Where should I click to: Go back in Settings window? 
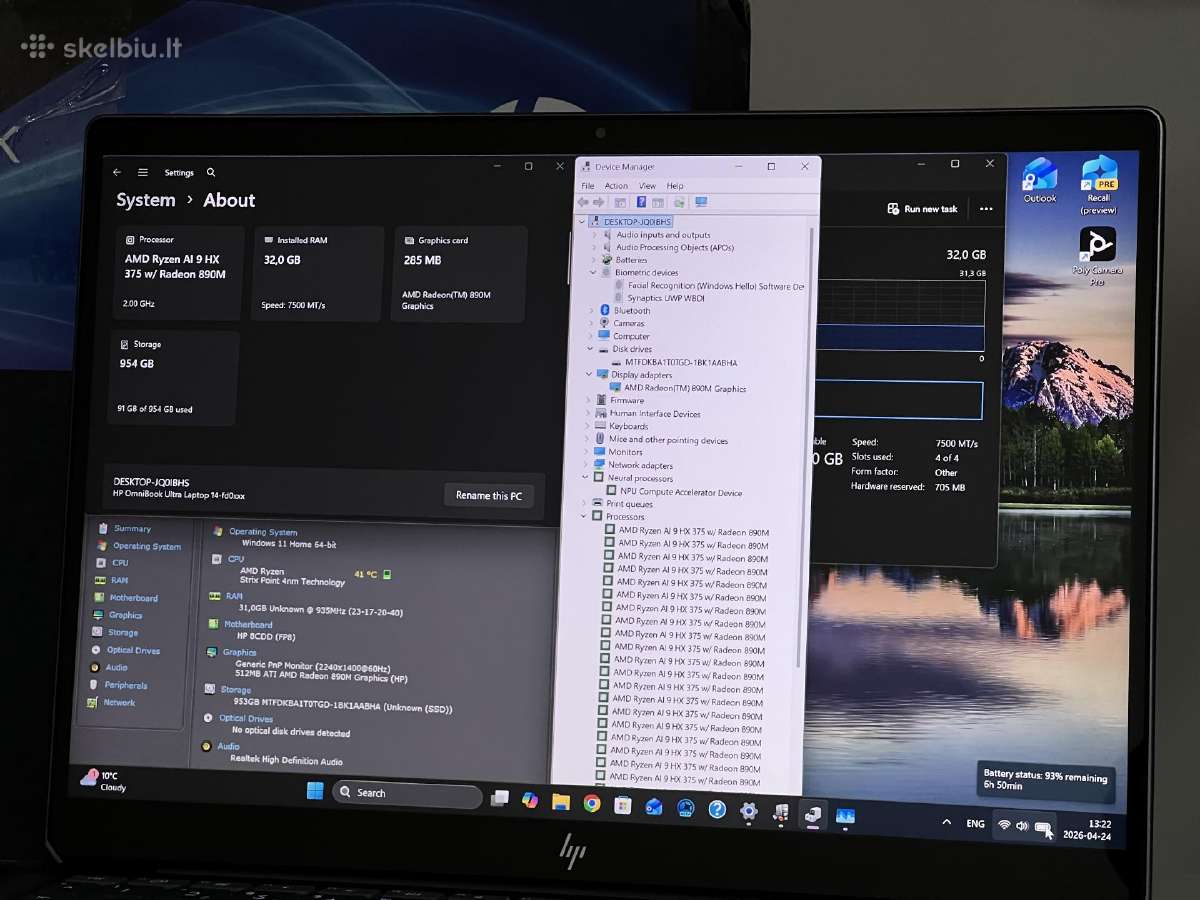(117, 172)
